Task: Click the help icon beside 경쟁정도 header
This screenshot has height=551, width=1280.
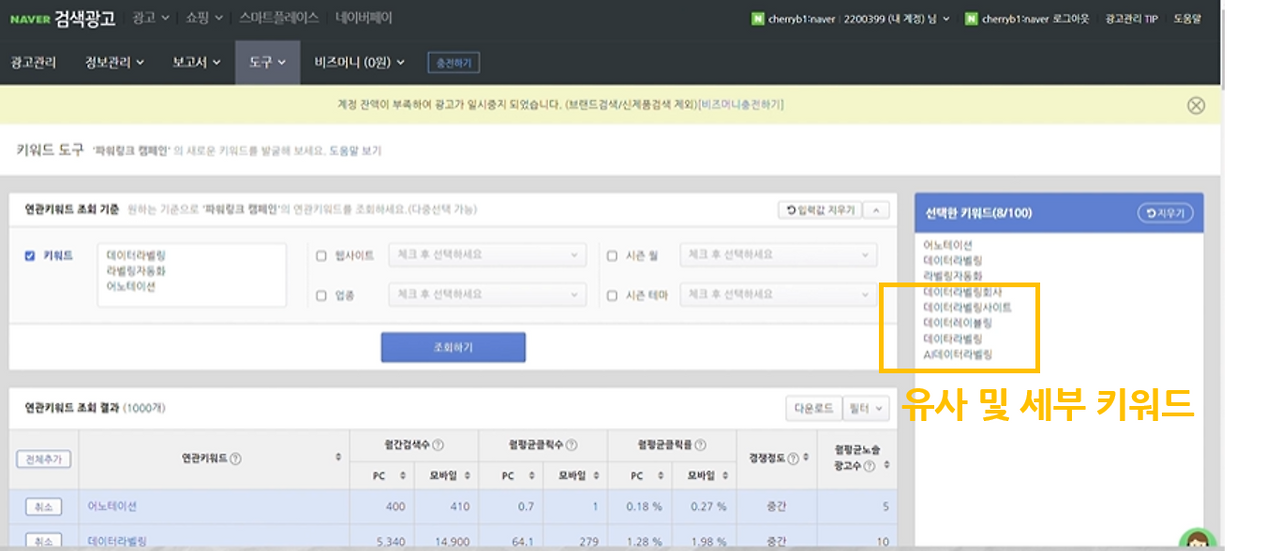Action: click(x=791, y=459)
